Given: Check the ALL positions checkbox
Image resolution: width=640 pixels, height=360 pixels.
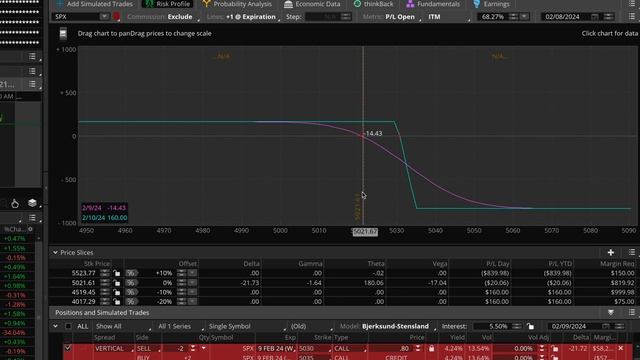Looking at the screenshot, I should pyautogui.click(x=68, y=326).
